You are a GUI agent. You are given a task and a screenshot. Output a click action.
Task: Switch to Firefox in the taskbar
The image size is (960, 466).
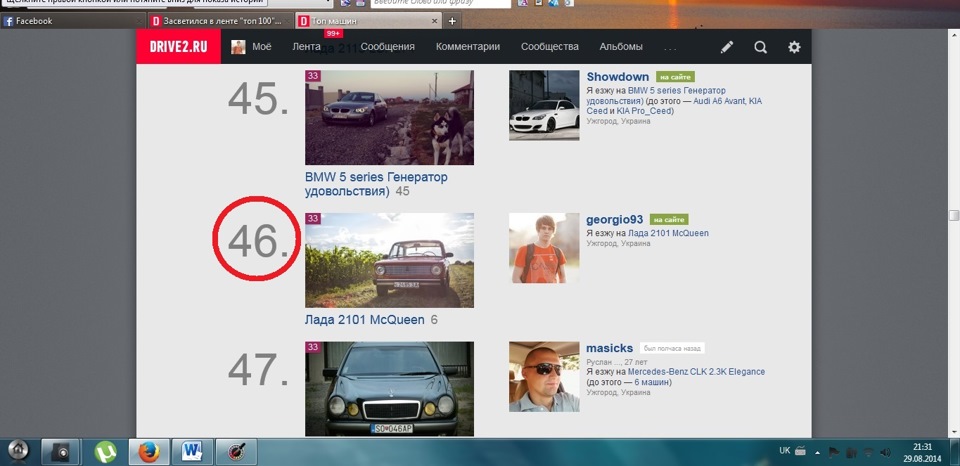coord(148,453)
